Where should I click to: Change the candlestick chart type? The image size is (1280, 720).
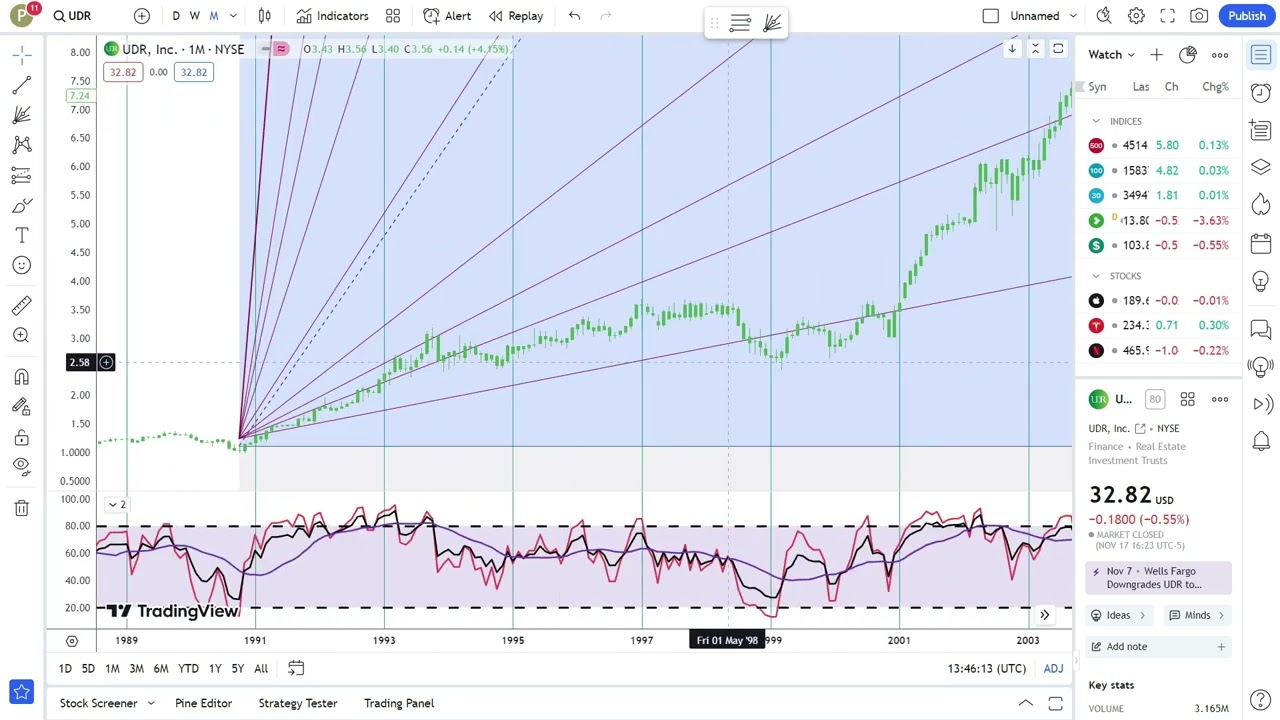pyautogui.click(x=265, y=16)
